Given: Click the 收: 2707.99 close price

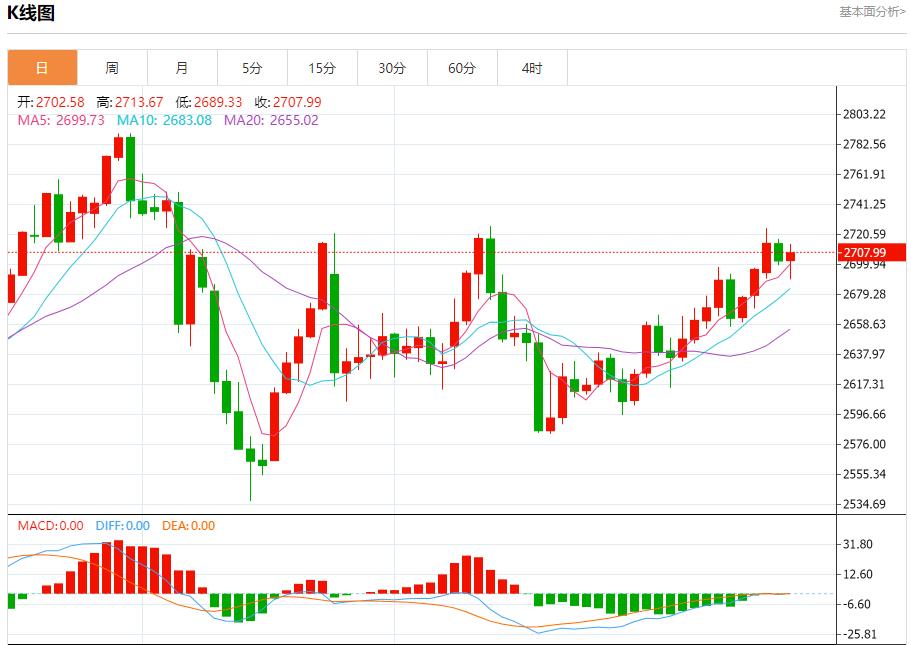Looking at the screenshot, I should click(288, 102).
